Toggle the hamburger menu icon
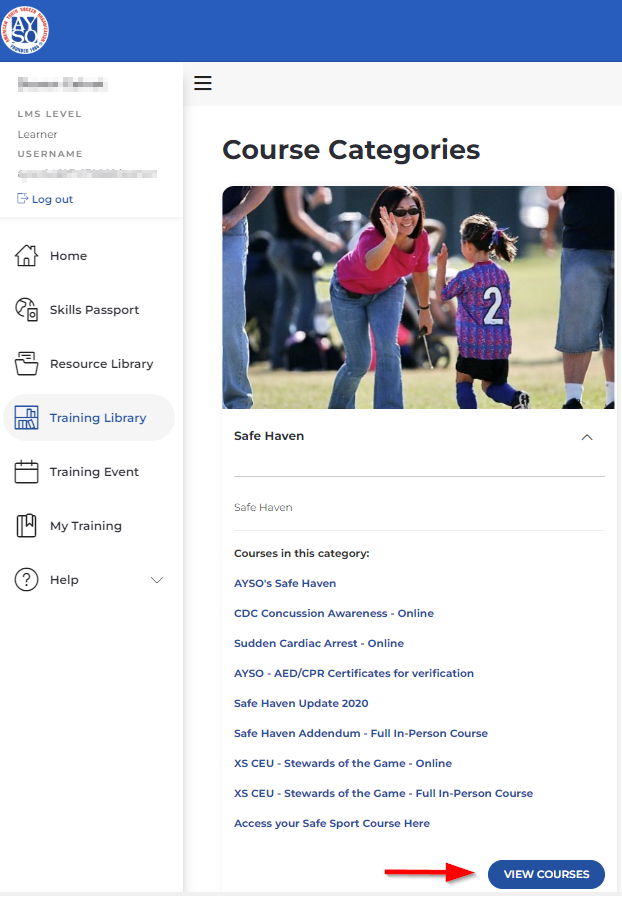The height and width of the screenshot is (897, 622). 203,83
